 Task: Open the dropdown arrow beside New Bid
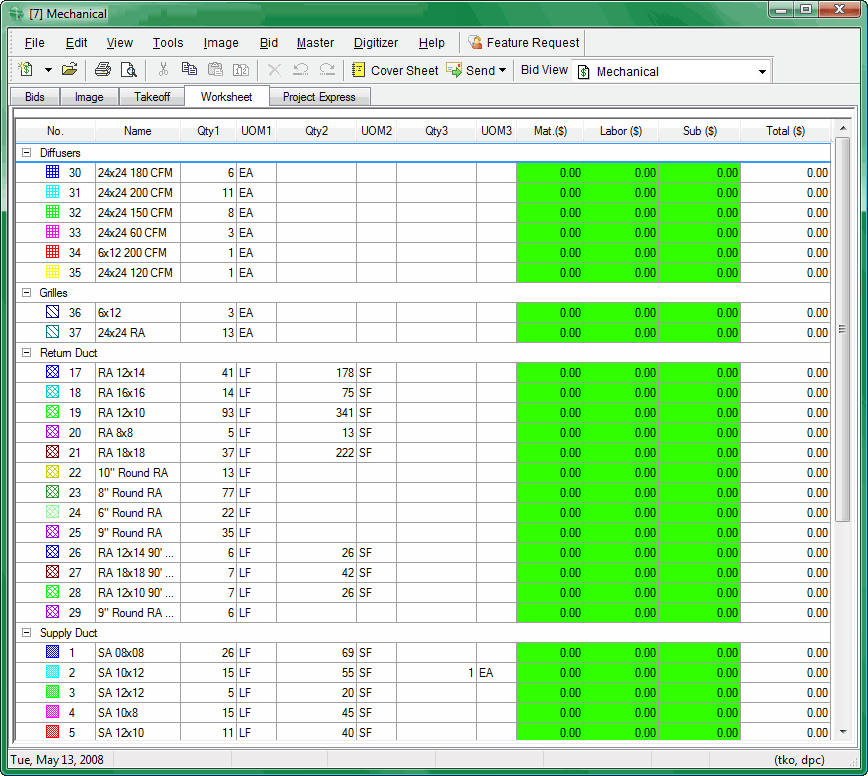pos(48,70)
